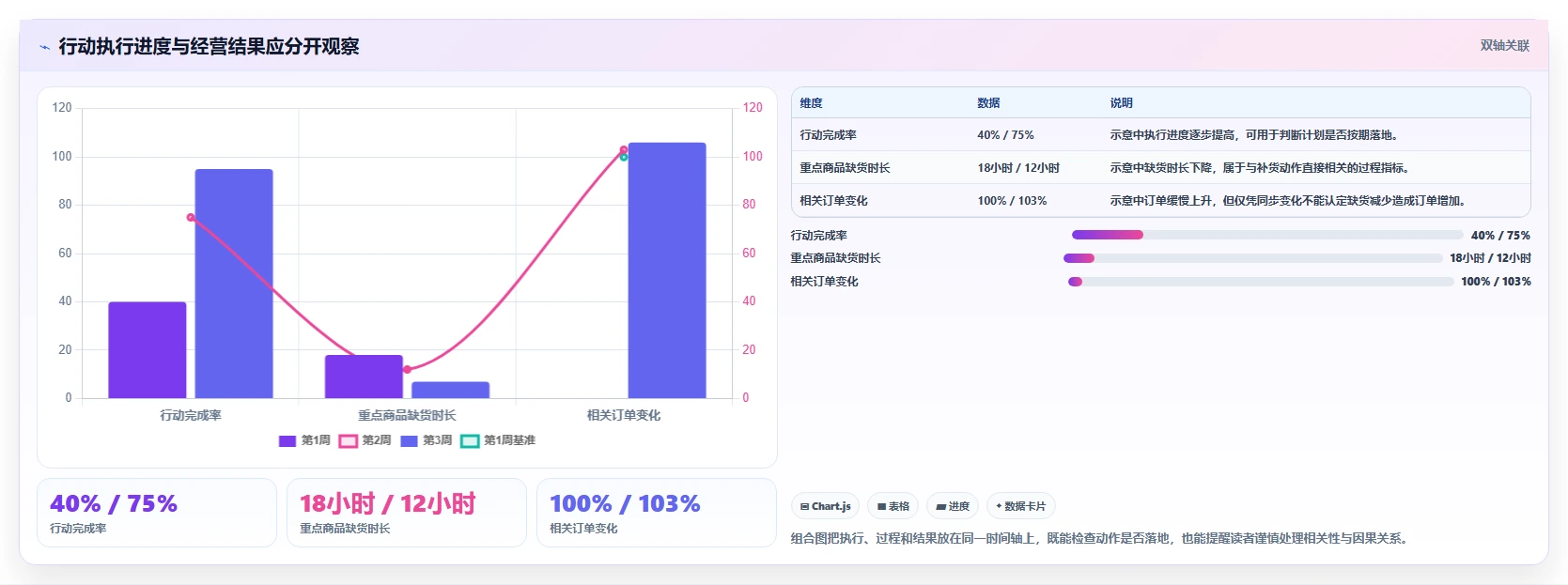This screenshot has height=585, width=1568.
Task: Toggle the 第1周基准 teal legend swatch
Action: (470, 440)
